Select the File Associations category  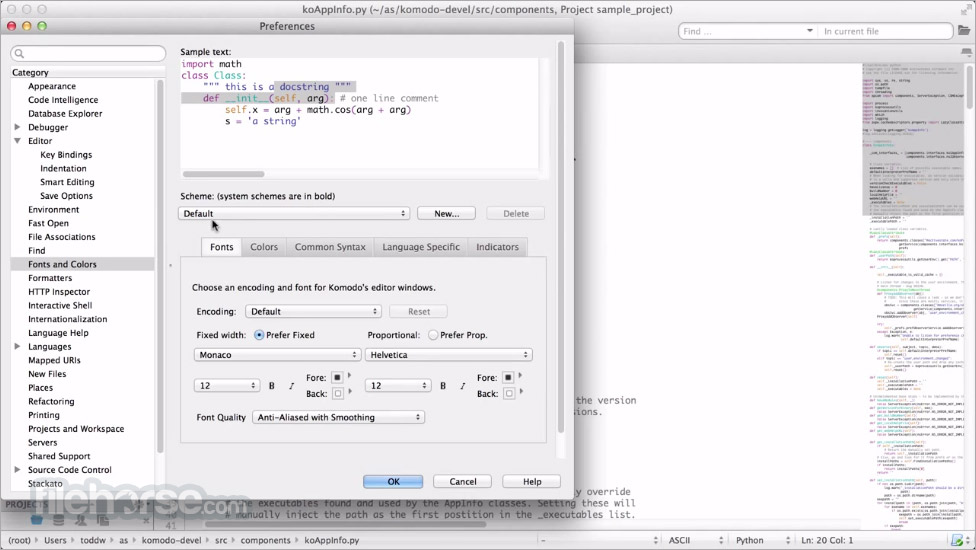pos(62,236)
